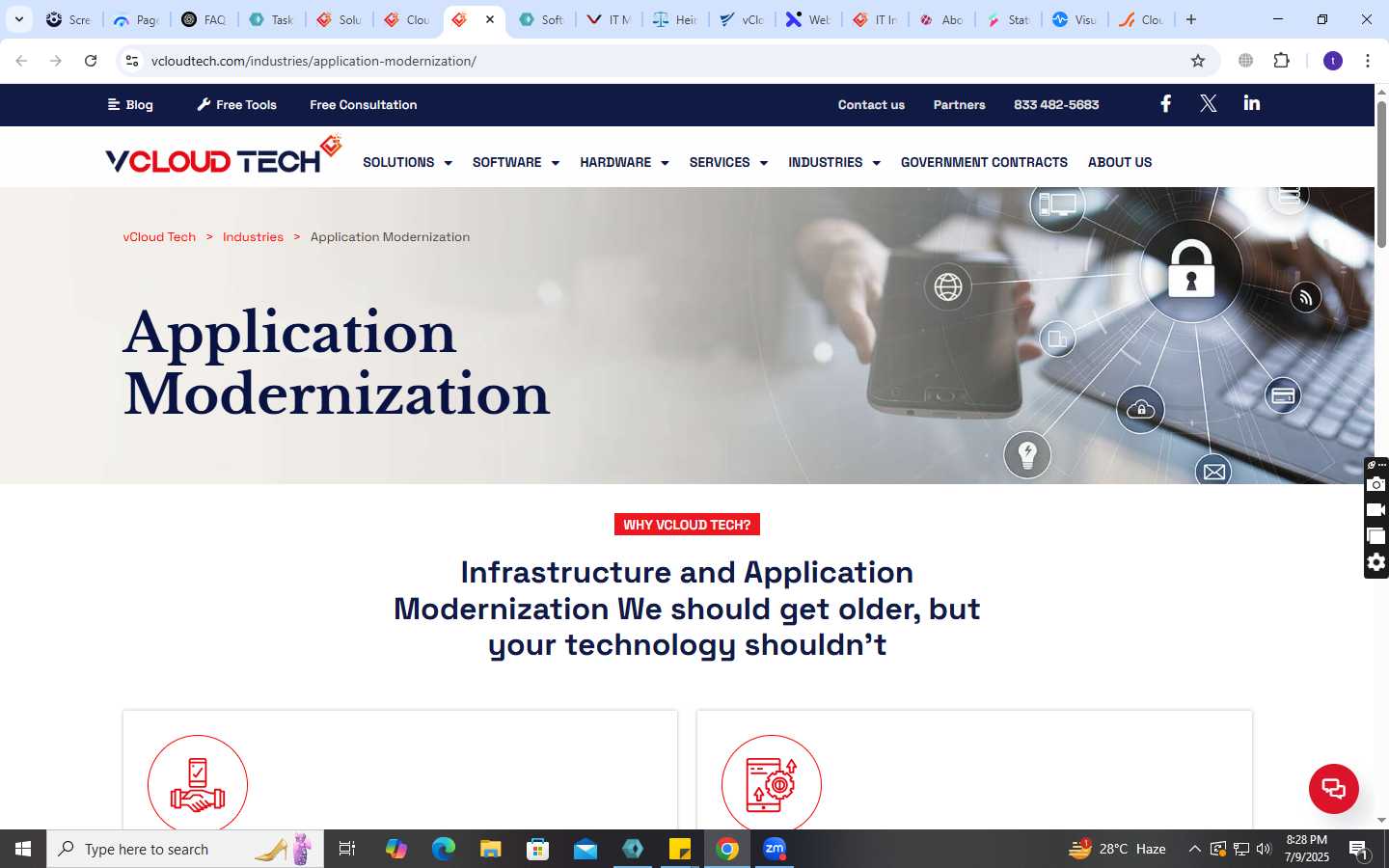Open the Contact us link

click(871, 104)
